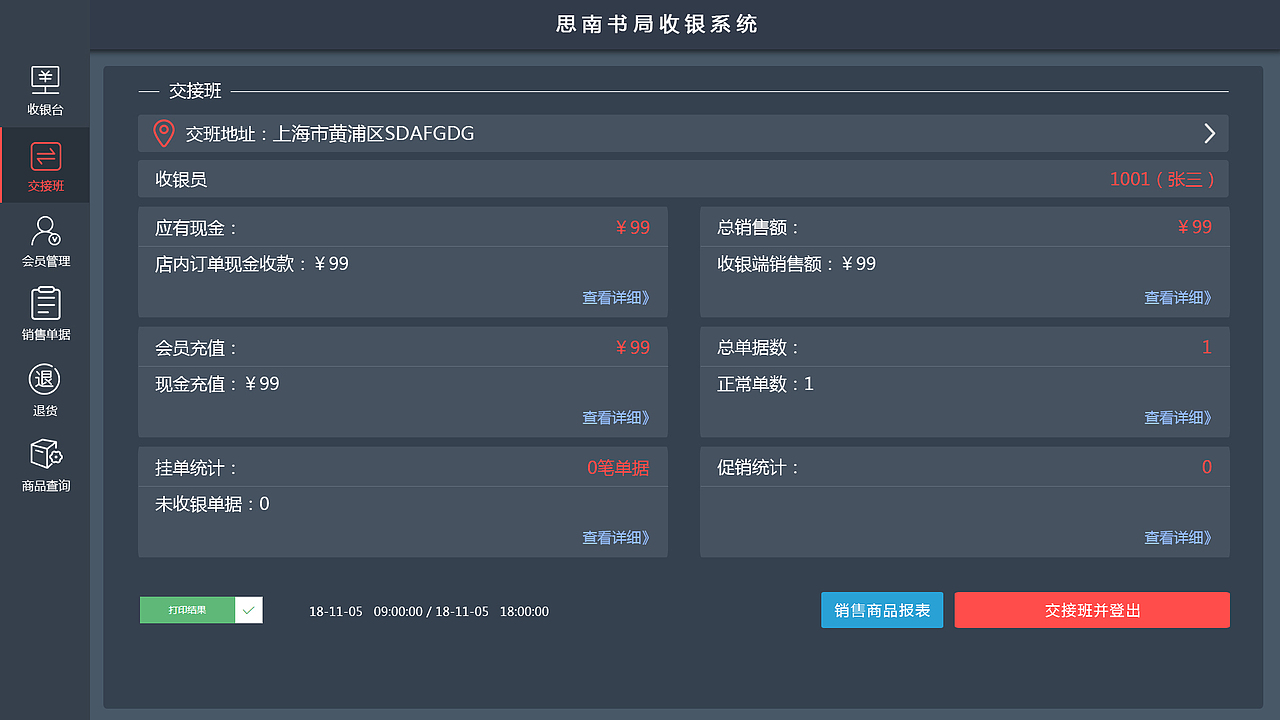
Task: Enable the print result confirmation checkbox
Action: (251, 610)
